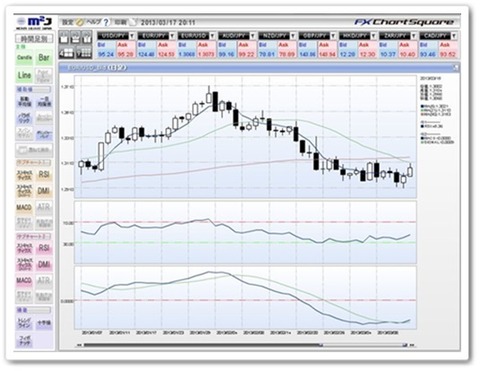
Task: Enable RSI in sub chart 1
Action: click(x=44, y=174)
